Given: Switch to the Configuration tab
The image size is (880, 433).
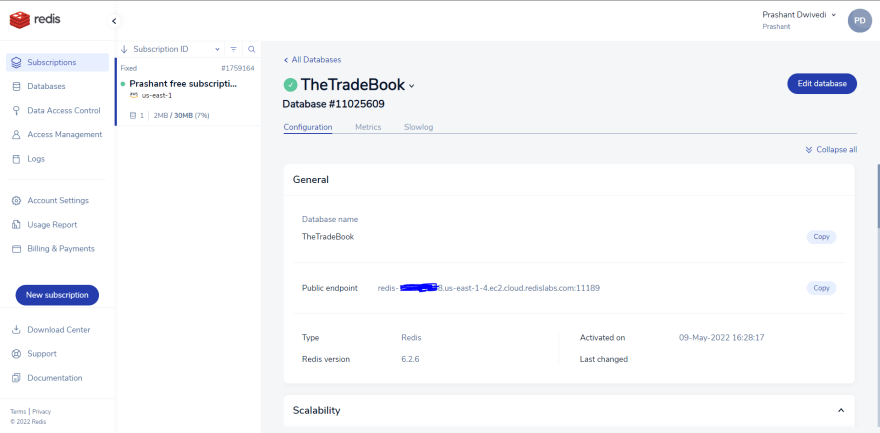Looking at the screenshot, I should click(308, 127).
